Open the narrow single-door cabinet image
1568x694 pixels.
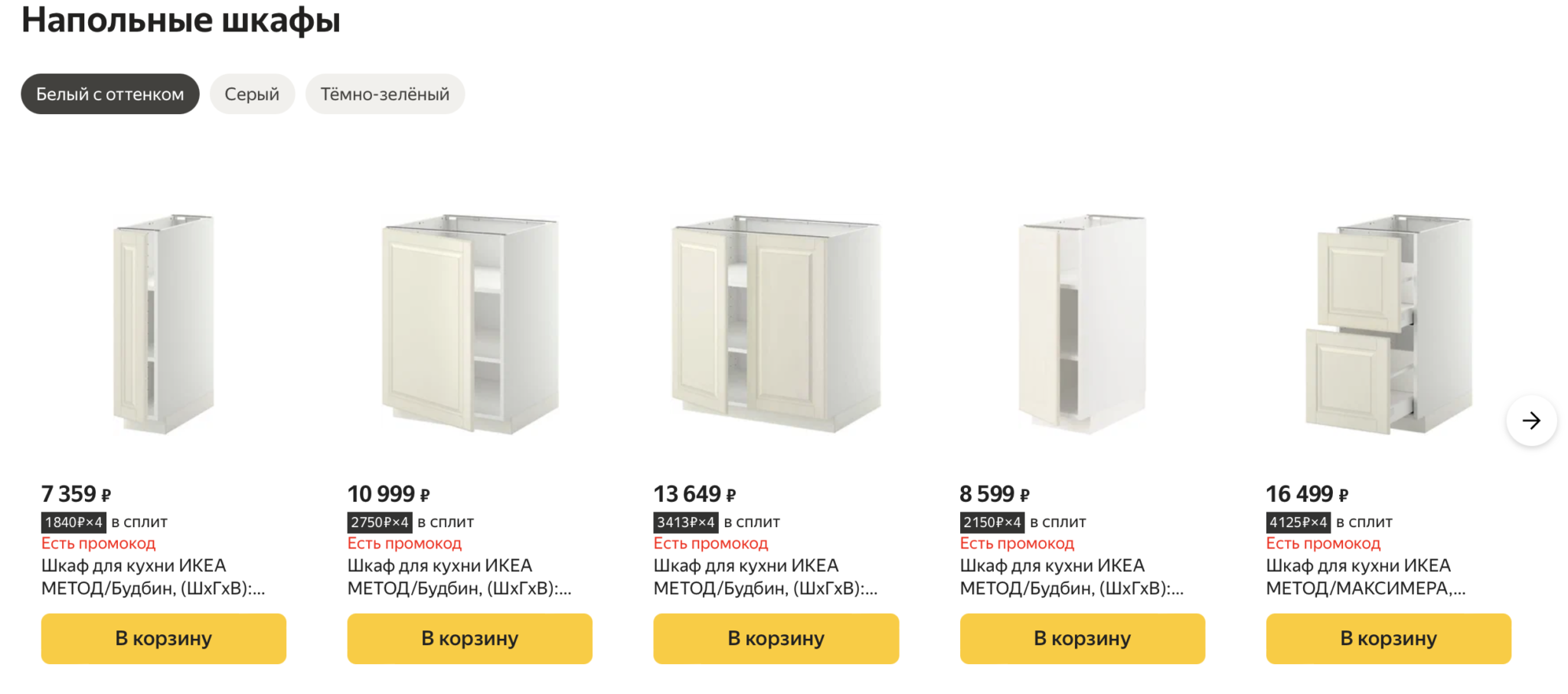tap(163, 323)
